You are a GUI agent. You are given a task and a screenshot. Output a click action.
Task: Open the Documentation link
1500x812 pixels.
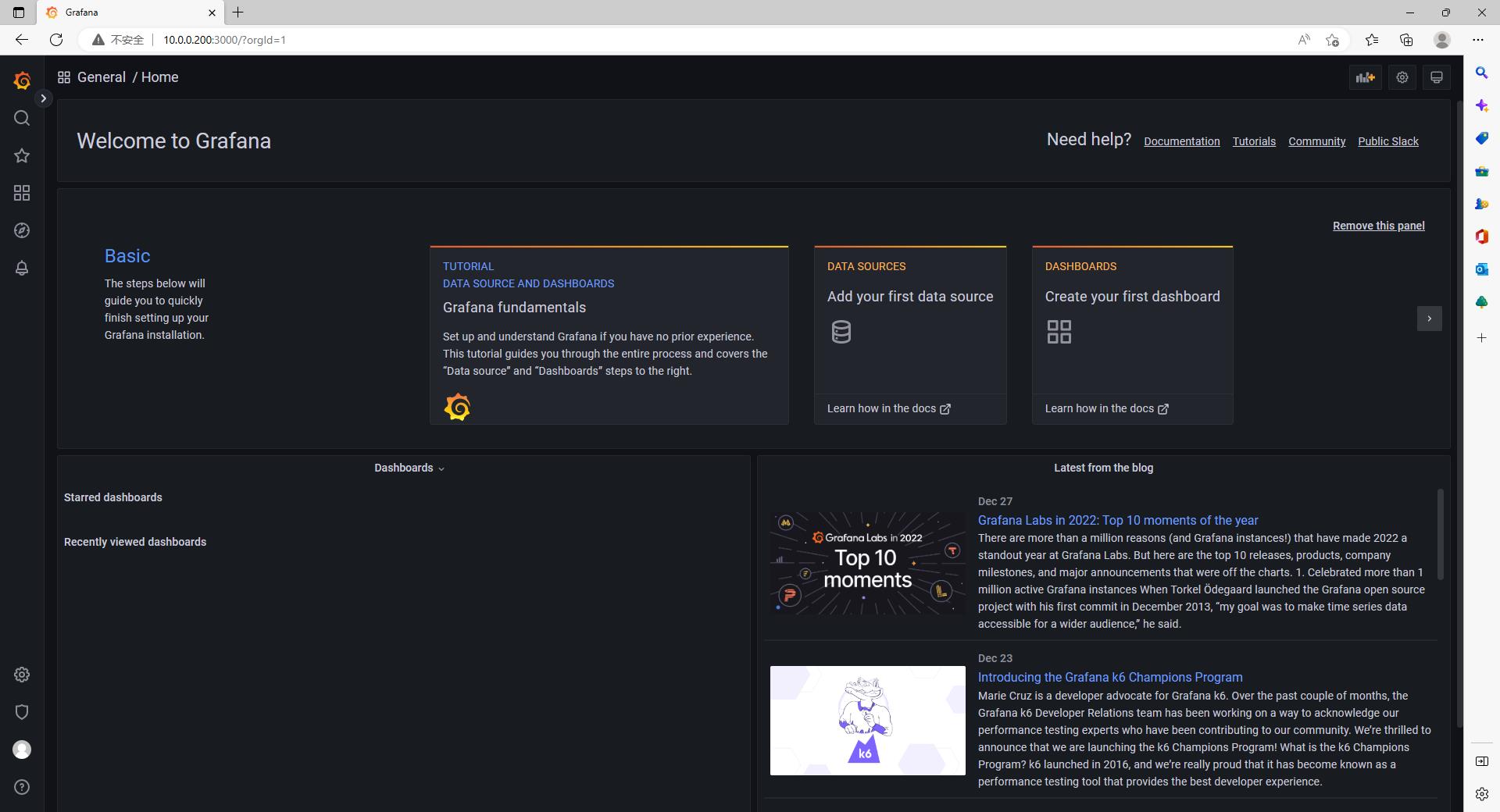[1181, 141]
